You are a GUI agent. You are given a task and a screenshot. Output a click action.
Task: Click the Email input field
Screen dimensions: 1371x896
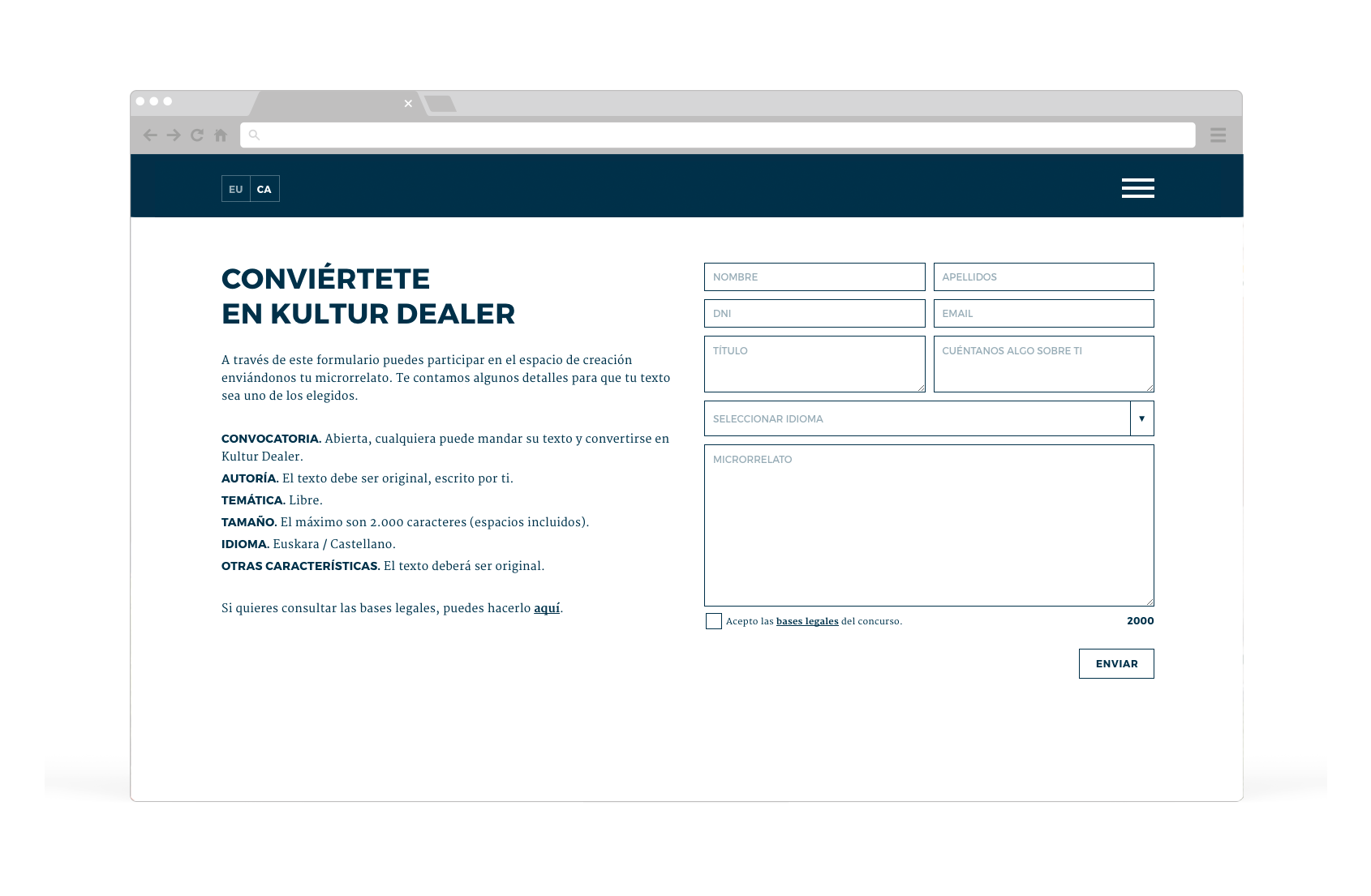[1043, 314]
